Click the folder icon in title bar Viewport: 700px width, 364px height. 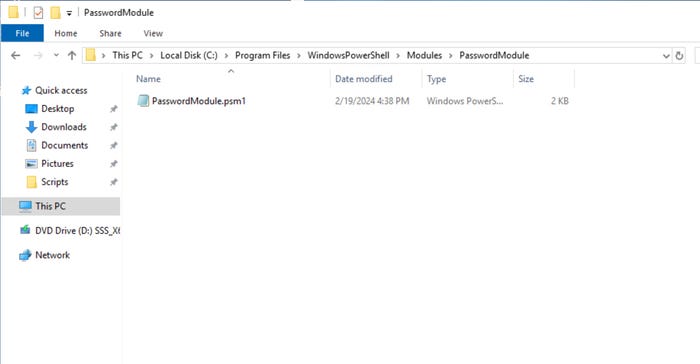13,13
